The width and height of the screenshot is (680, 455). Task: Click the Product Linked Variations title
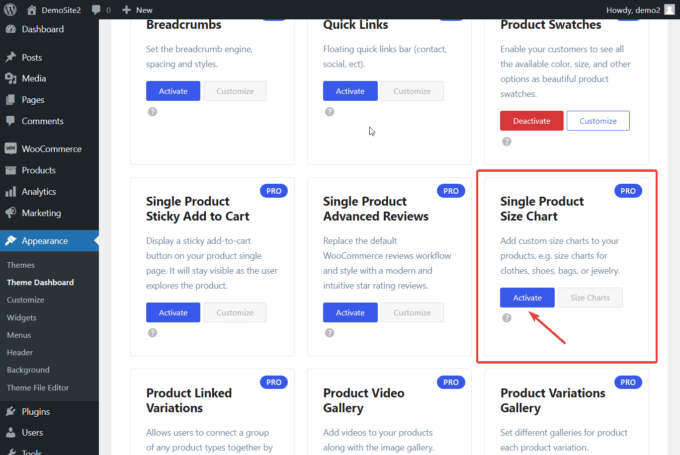click(189, 400)
